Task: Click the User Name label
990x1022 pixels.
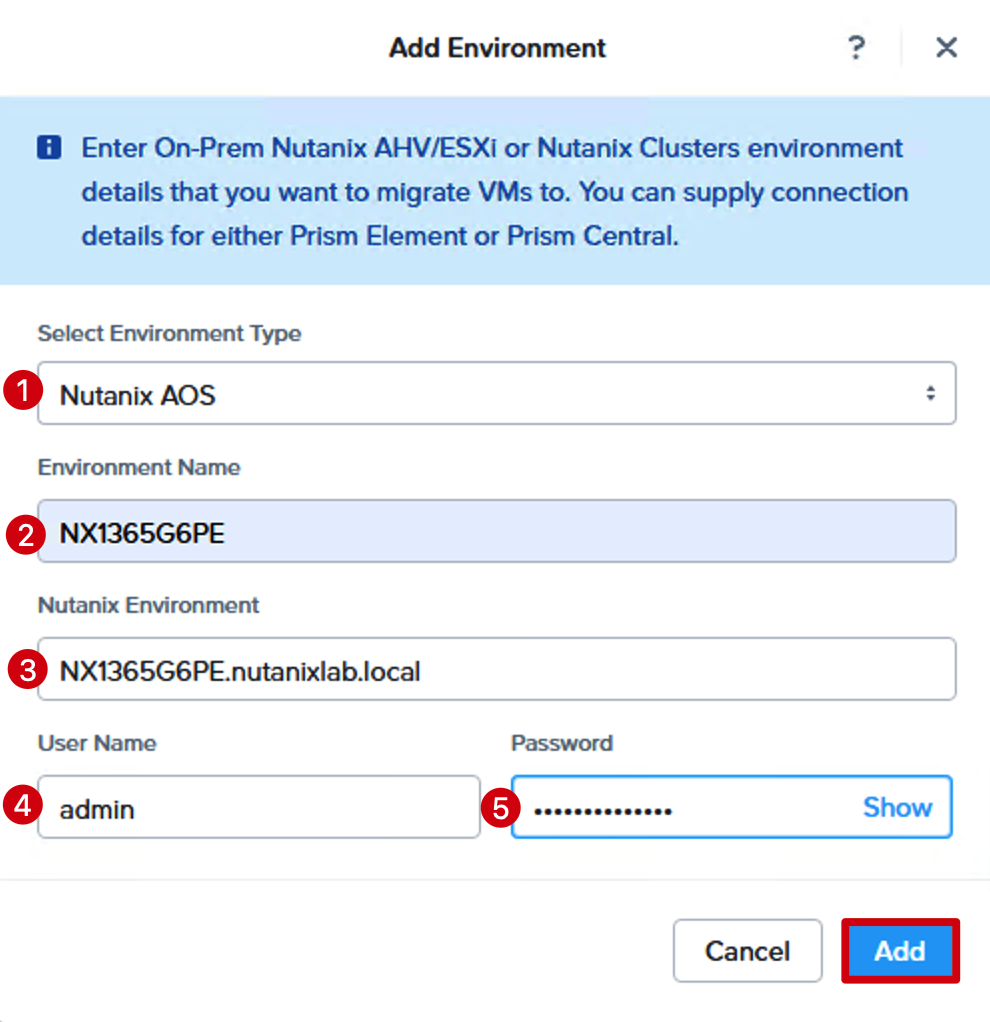Action: (97, 743)
